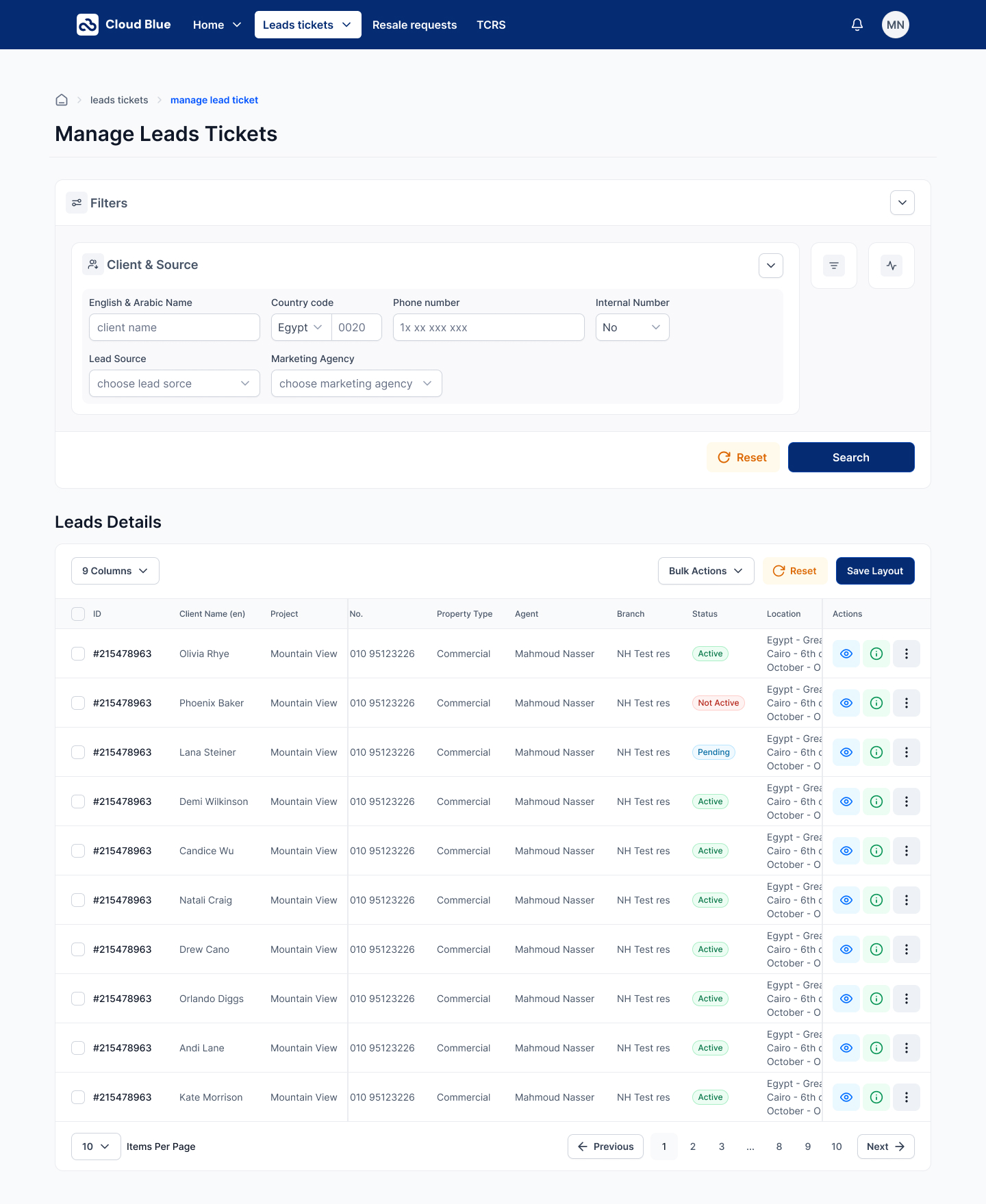The width and height of the screenshot is (986, 1204).
Task: Check the Phoenix Baker row checkbox
Action: click(78, 703)
